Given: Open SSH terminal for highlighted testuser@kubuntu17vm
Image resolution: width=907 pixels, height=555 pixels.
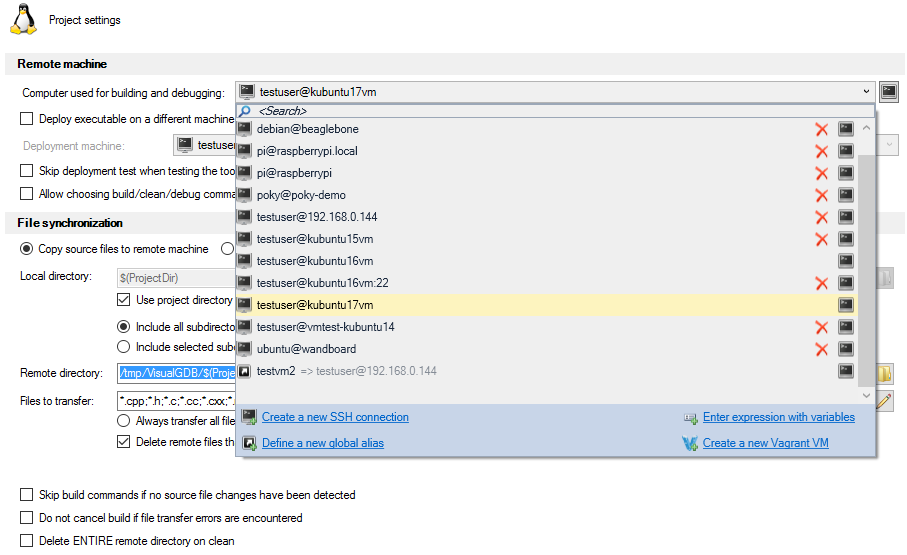Looking at the screenshot, I should pos(846,304).
